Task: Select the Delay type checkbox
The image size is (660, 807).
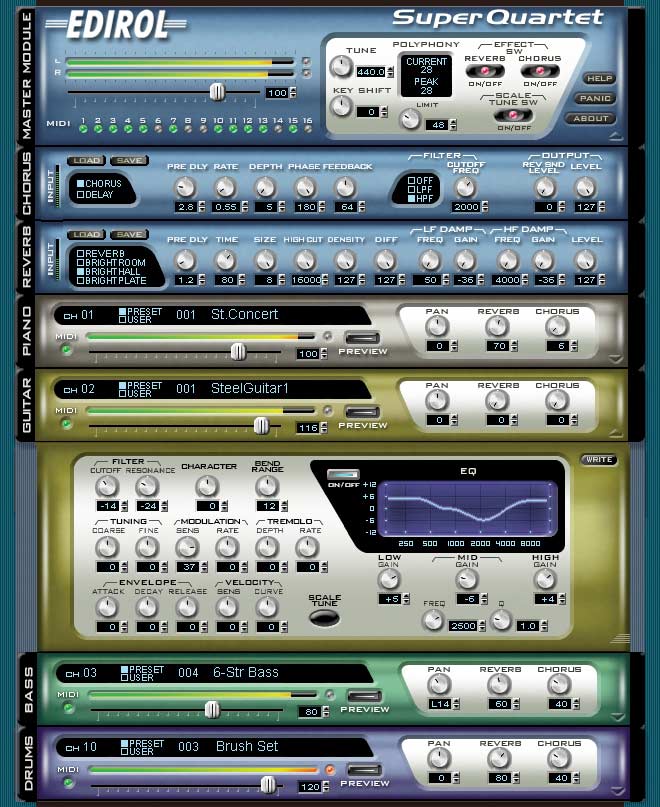Action: coord(80,195)
